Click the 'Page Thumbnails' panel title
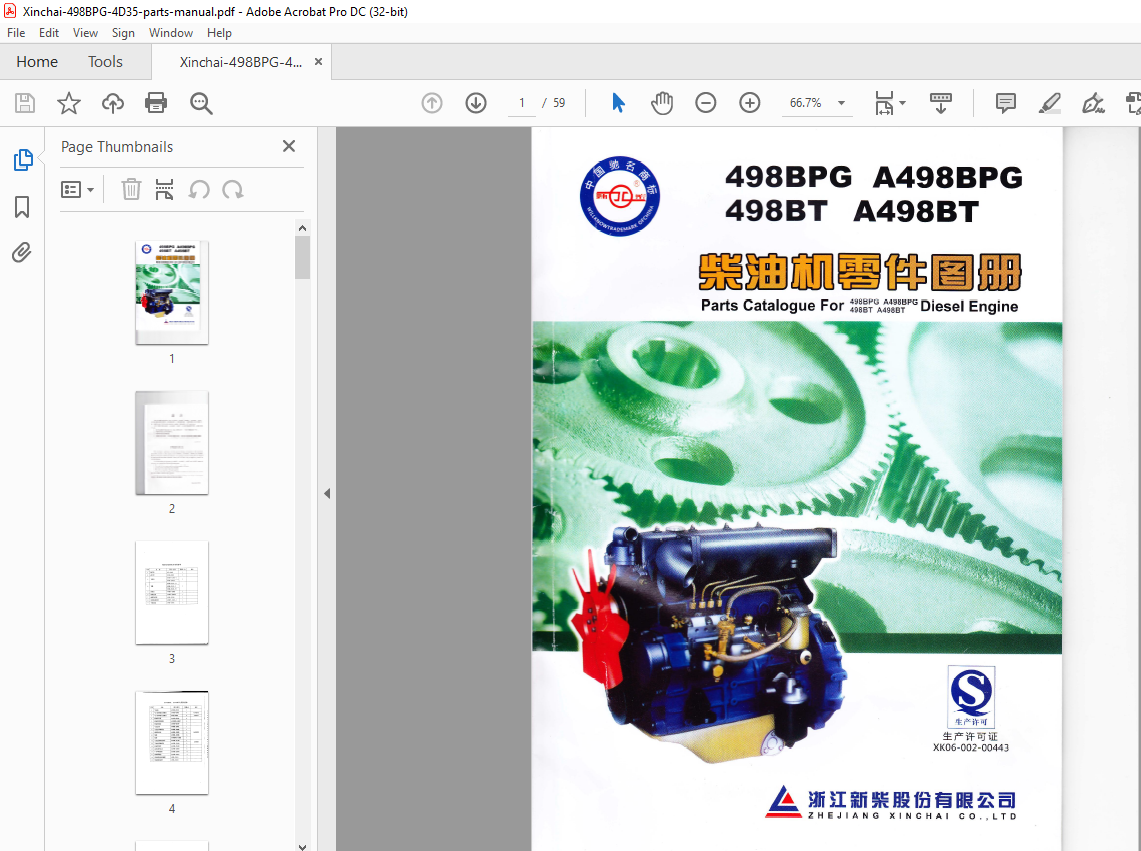 tap(117, 147)
